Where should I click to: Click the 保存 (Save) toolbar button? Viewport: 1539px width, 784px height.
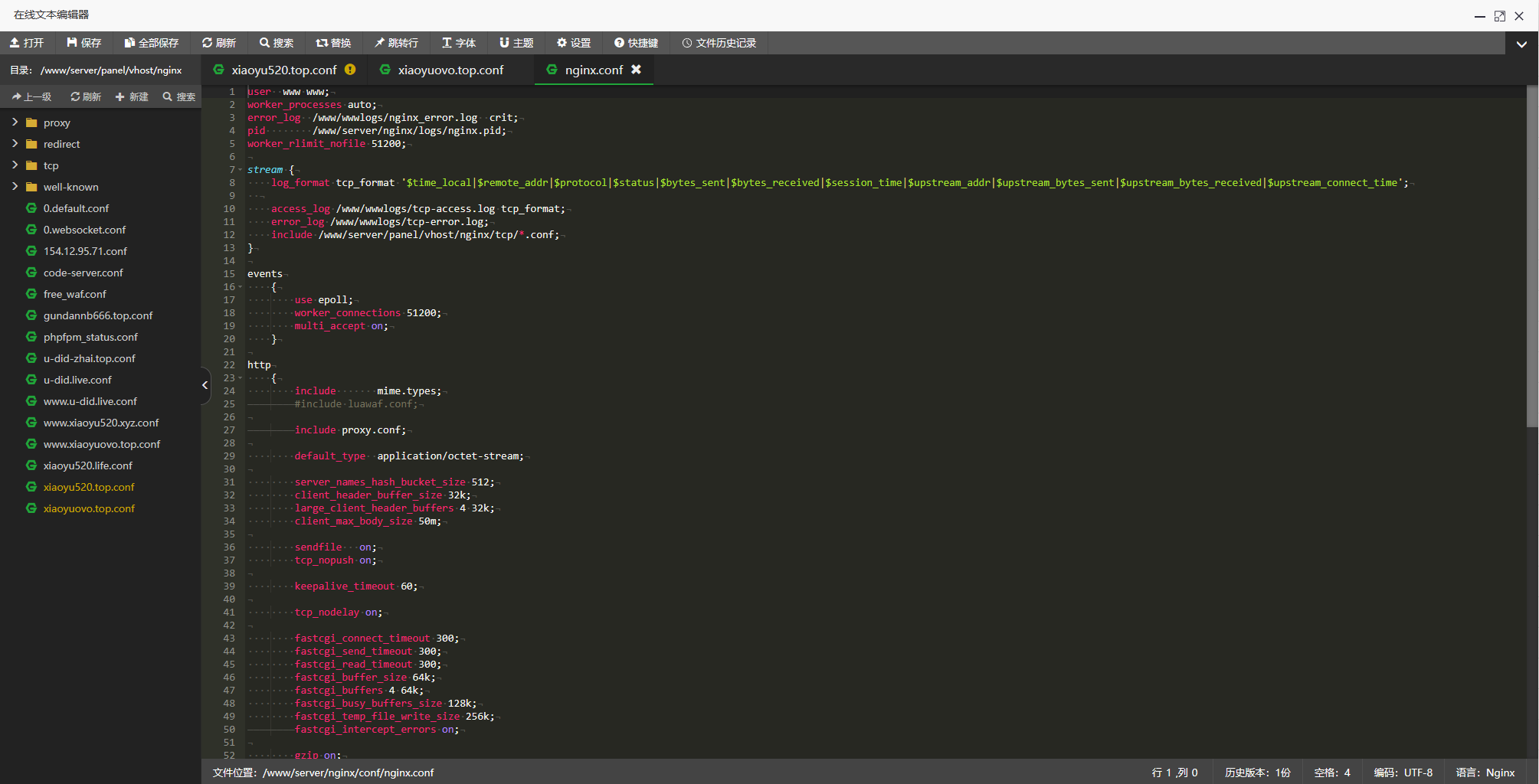pyautogui.click(x=84, y=43)
